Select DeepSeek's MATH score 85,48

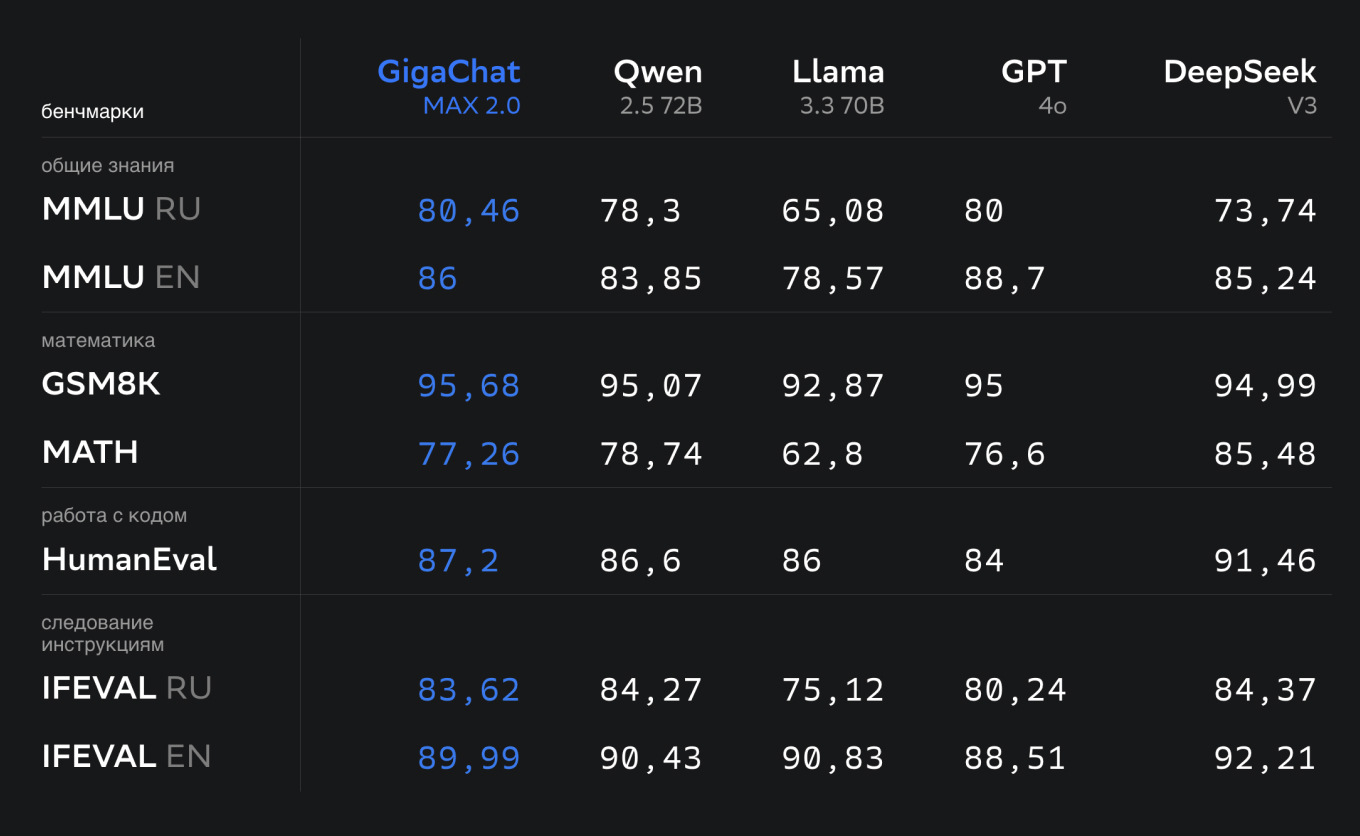pos(1265,455)
